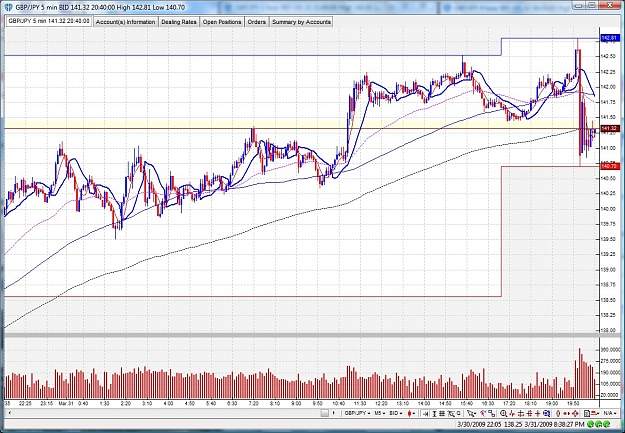Click the chart scrollbar left arrow
Image resolution: width=625 pixels, height=433 pixels.
pos(10,413)
